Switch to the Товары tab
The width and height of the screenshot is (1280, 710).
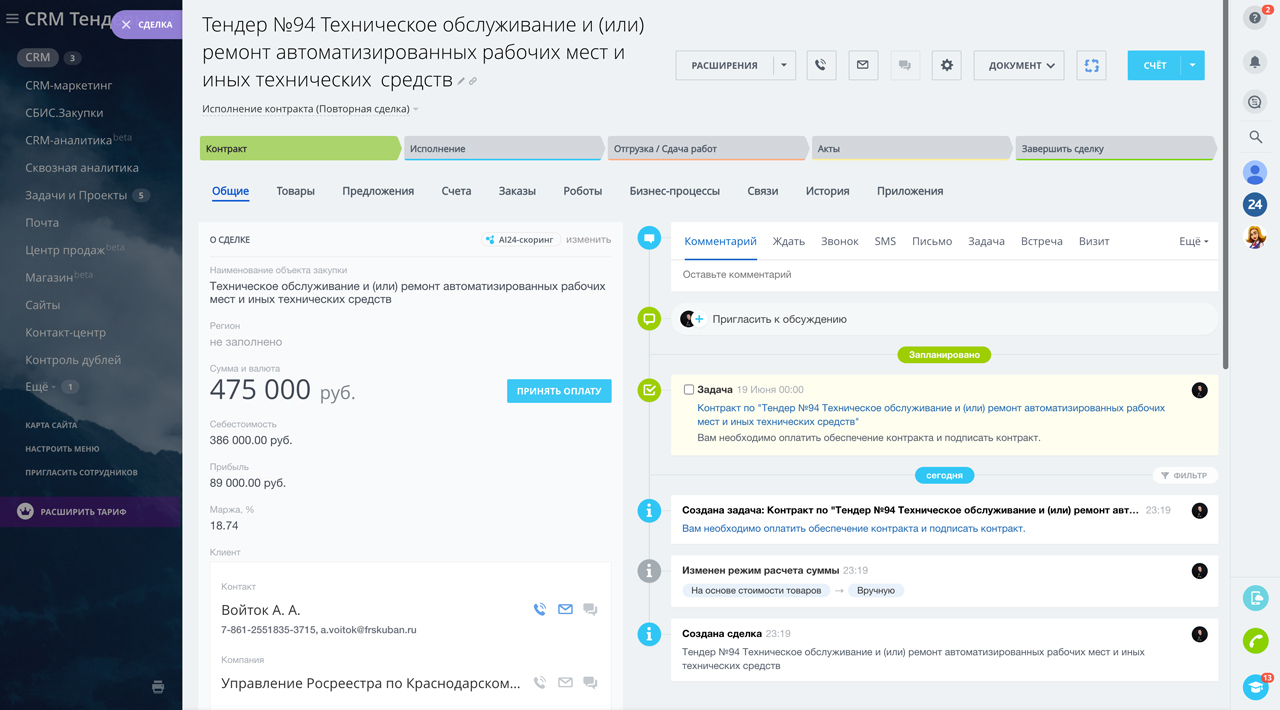295,190
